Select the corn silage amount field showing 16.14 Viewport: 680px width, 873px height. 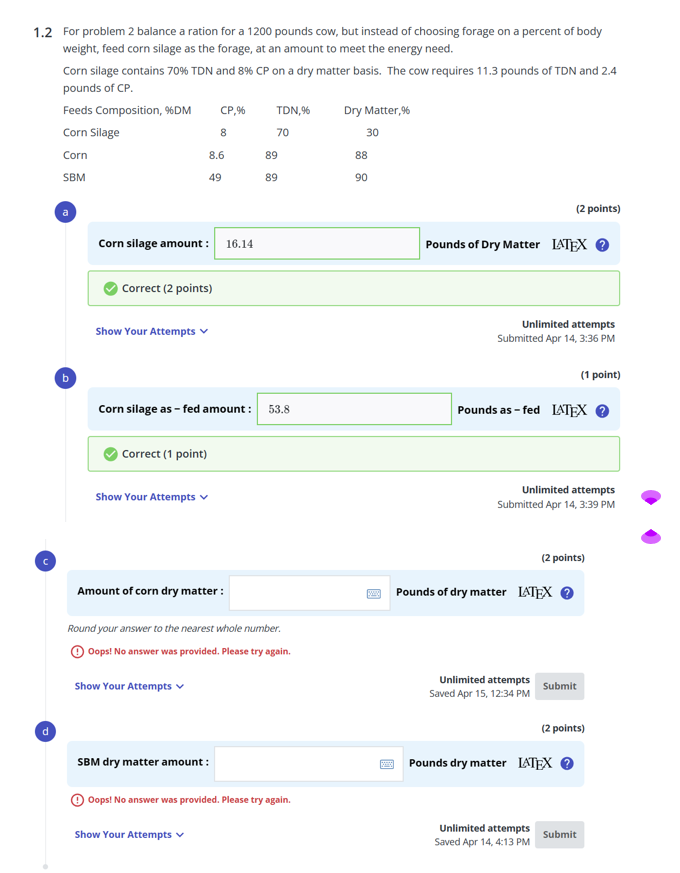316,242
